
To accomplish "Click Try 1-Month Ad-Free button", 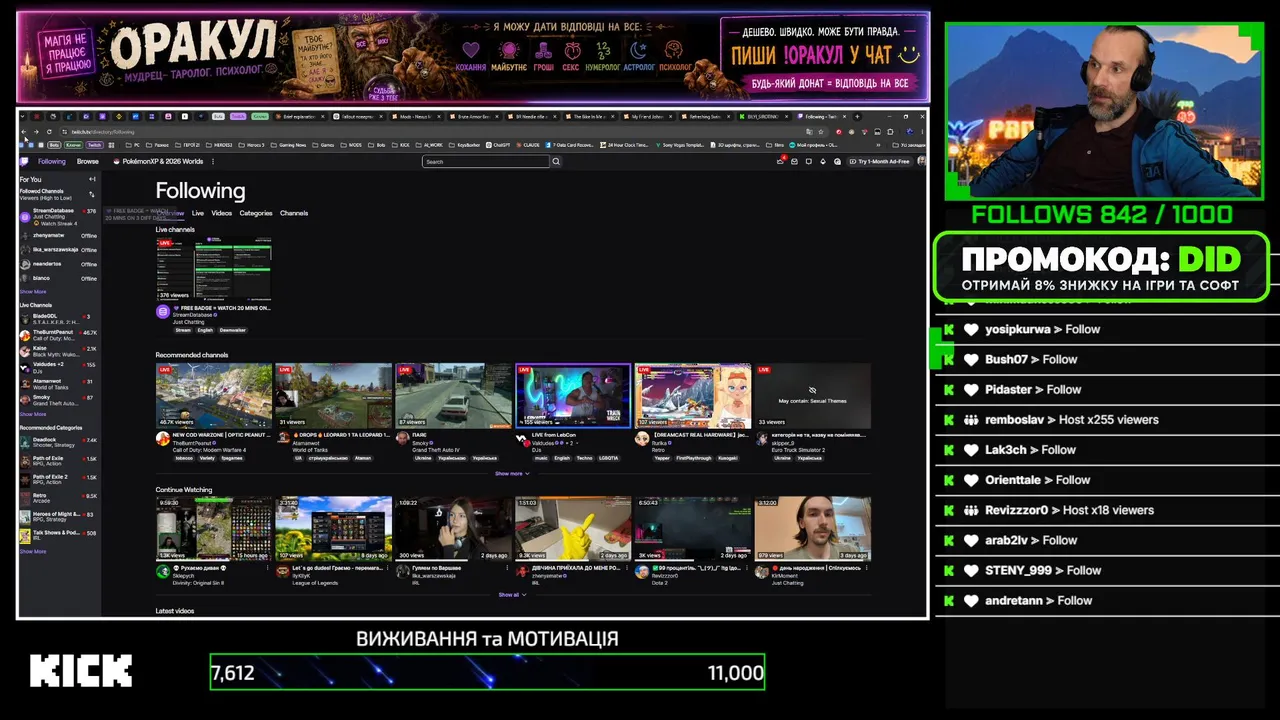I will pyautogui.click(x=880, y=161).
